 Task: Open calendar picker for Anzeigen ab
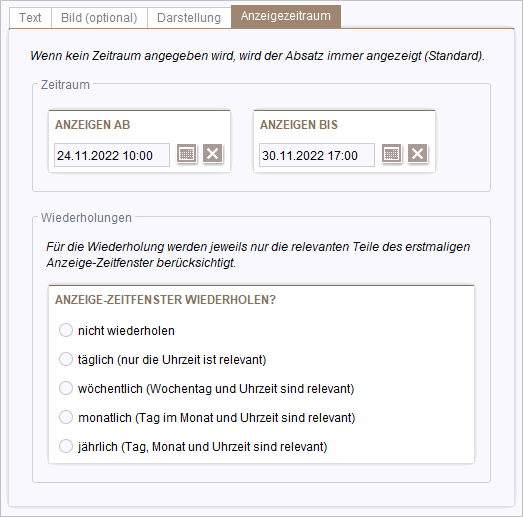tap(186, 154)
